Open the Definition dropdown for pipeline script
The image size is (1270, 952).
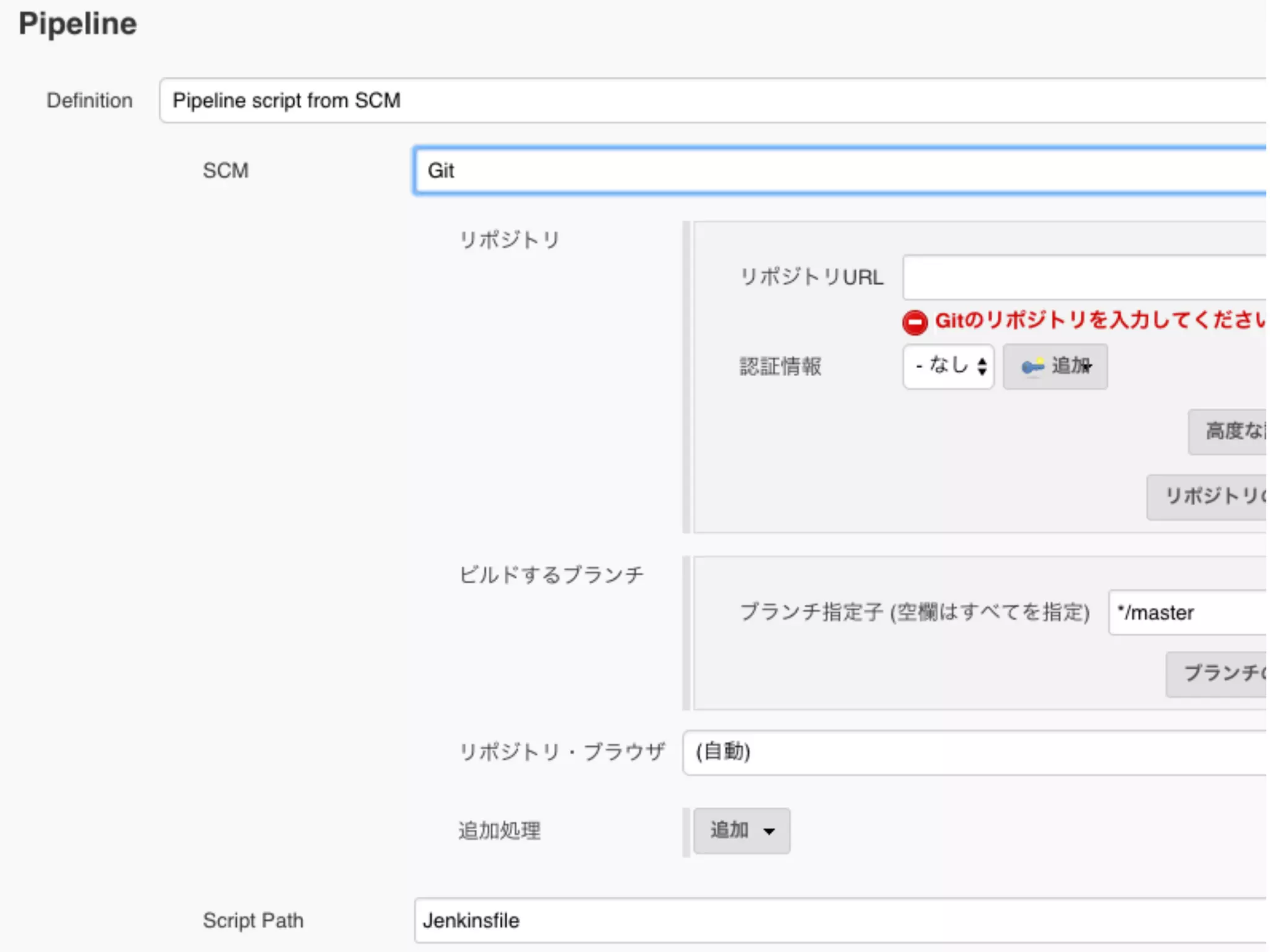pyautogui.click(x=712, y=100)
